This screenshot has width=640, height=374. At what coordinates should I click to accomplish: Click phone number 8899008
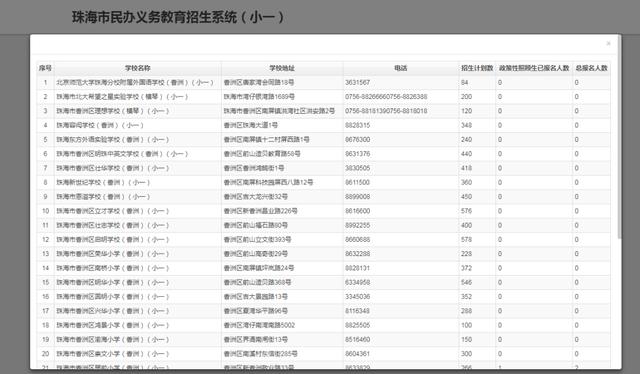(x=358, y=197)
